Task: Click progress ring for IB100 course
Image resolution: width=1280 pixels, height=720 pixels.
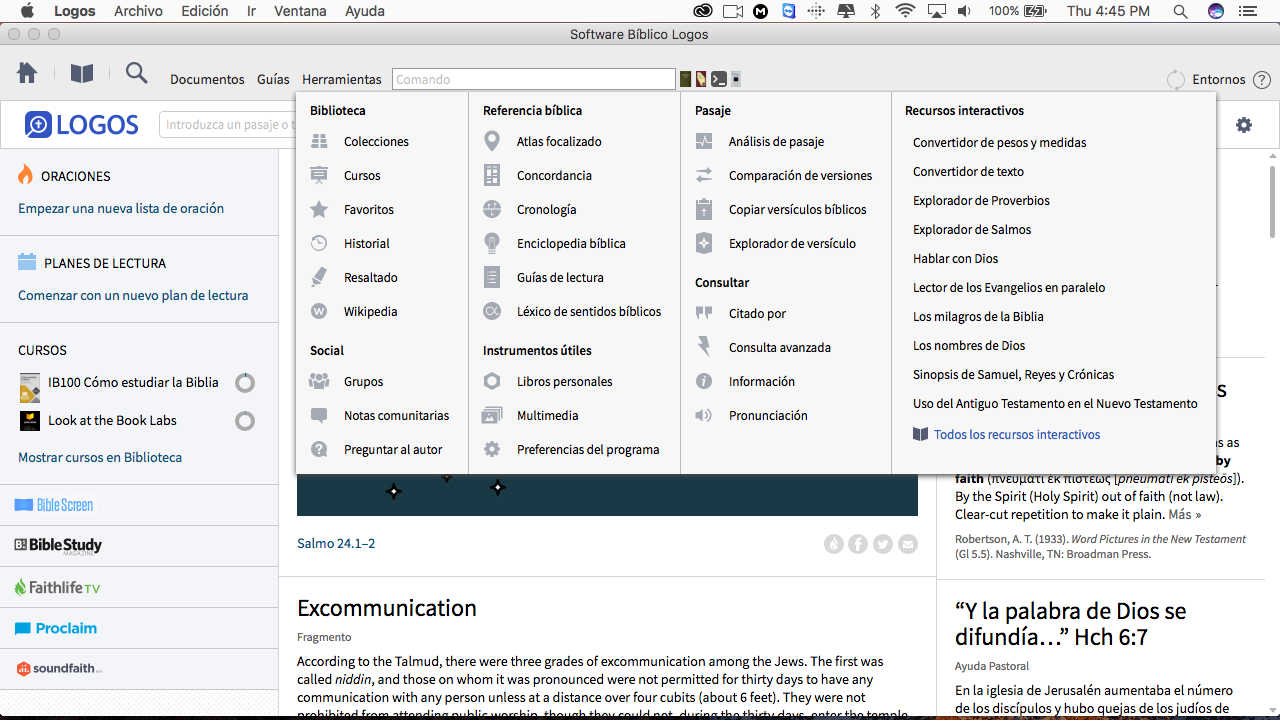Action: pos(245,383)
